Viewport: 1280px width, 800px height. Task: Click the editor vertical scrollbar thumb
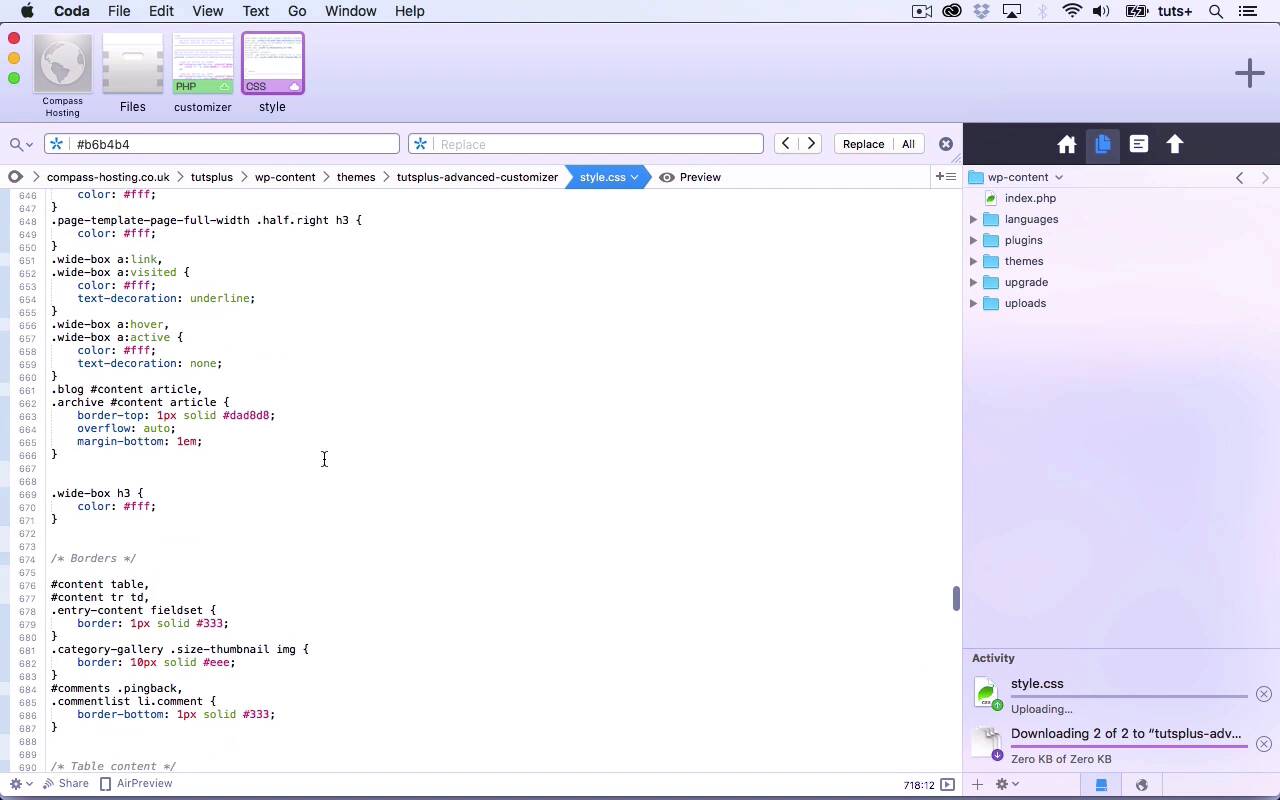coord(956,598)
